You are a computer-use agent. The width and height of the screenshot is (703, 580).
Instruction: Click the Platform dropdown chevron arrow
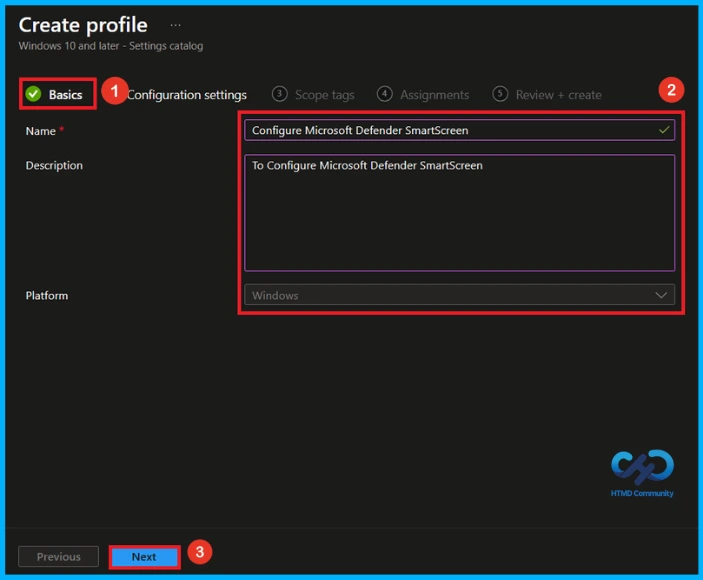(x=661, y=295)
